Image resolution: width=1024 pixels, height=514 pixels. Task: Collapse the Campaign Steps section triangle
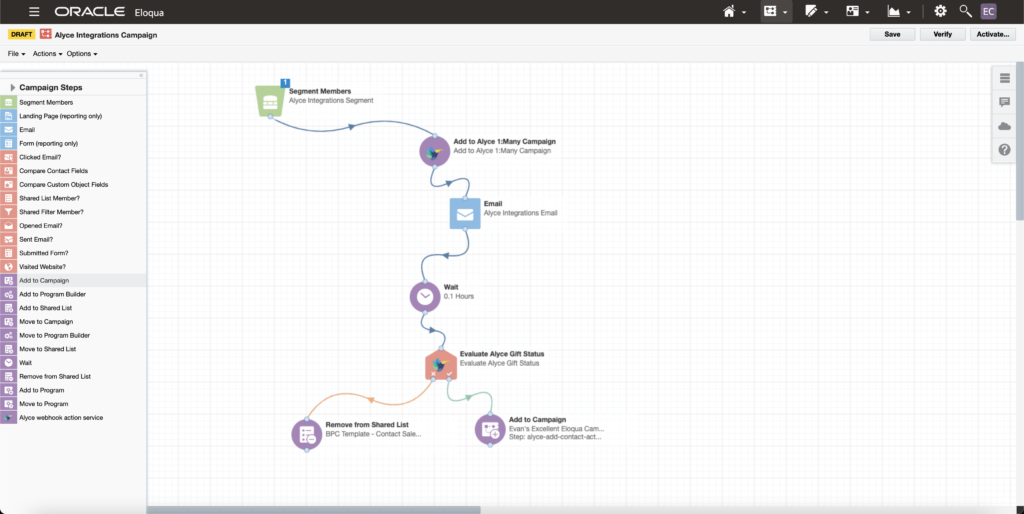tap(12, 88)
